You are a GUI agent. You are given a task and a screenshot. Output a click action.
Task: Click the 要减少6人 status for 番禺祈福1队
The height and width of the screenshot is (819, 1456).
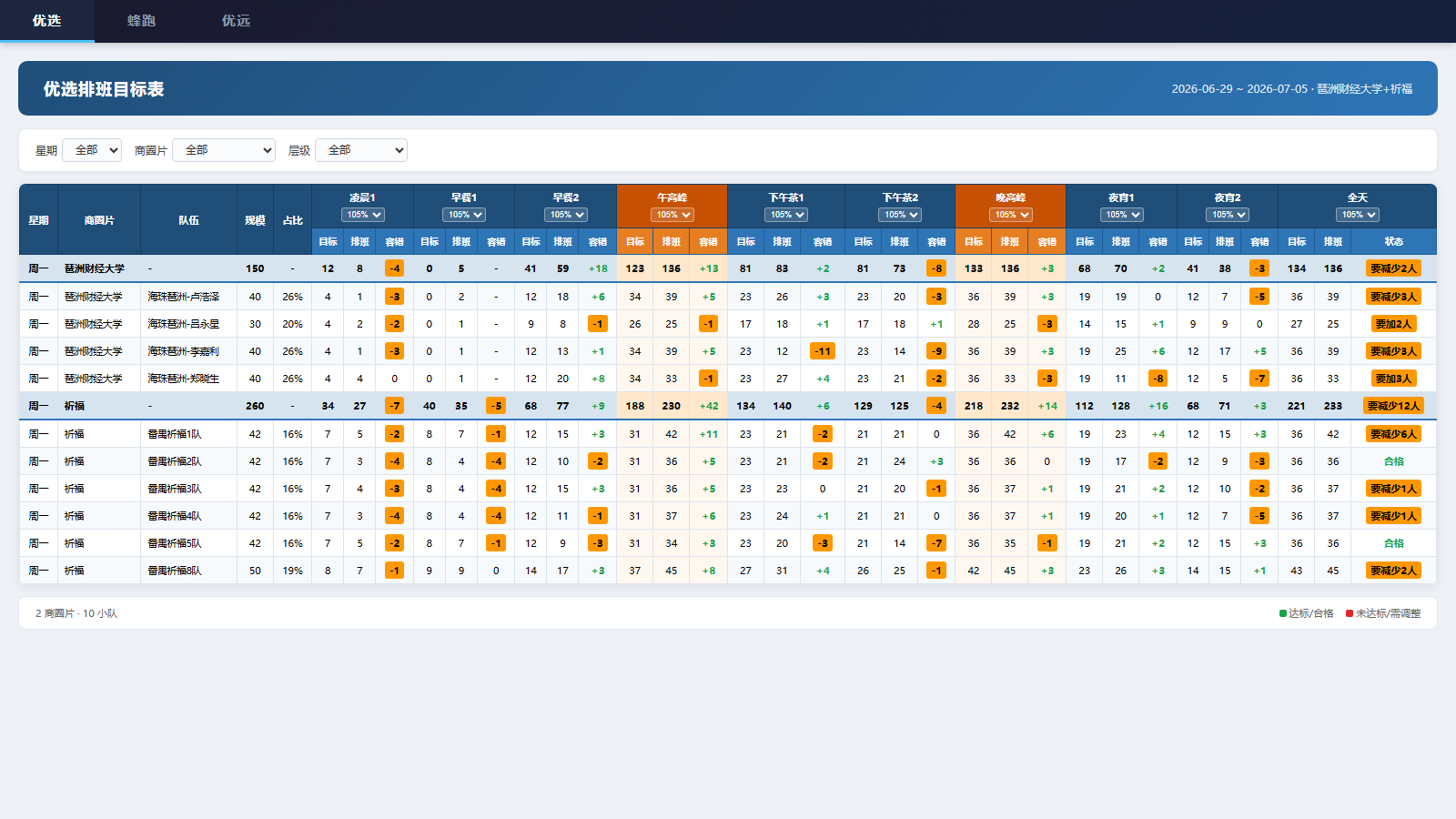pyautogui.click(x=1394, y=434)
